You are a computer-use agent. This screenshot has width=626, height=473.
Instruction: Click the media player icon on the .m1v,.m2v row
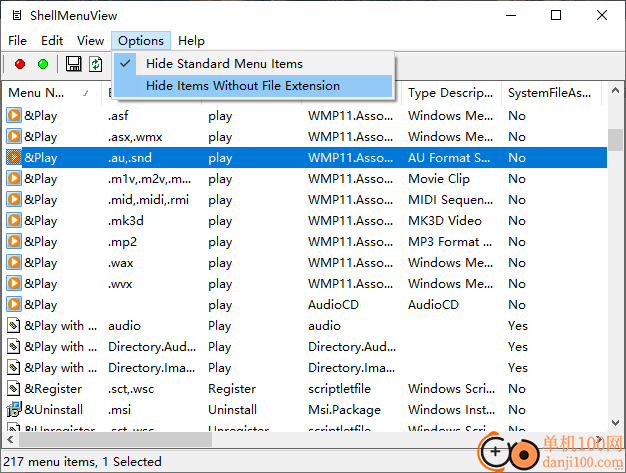[x=14, y=178]
